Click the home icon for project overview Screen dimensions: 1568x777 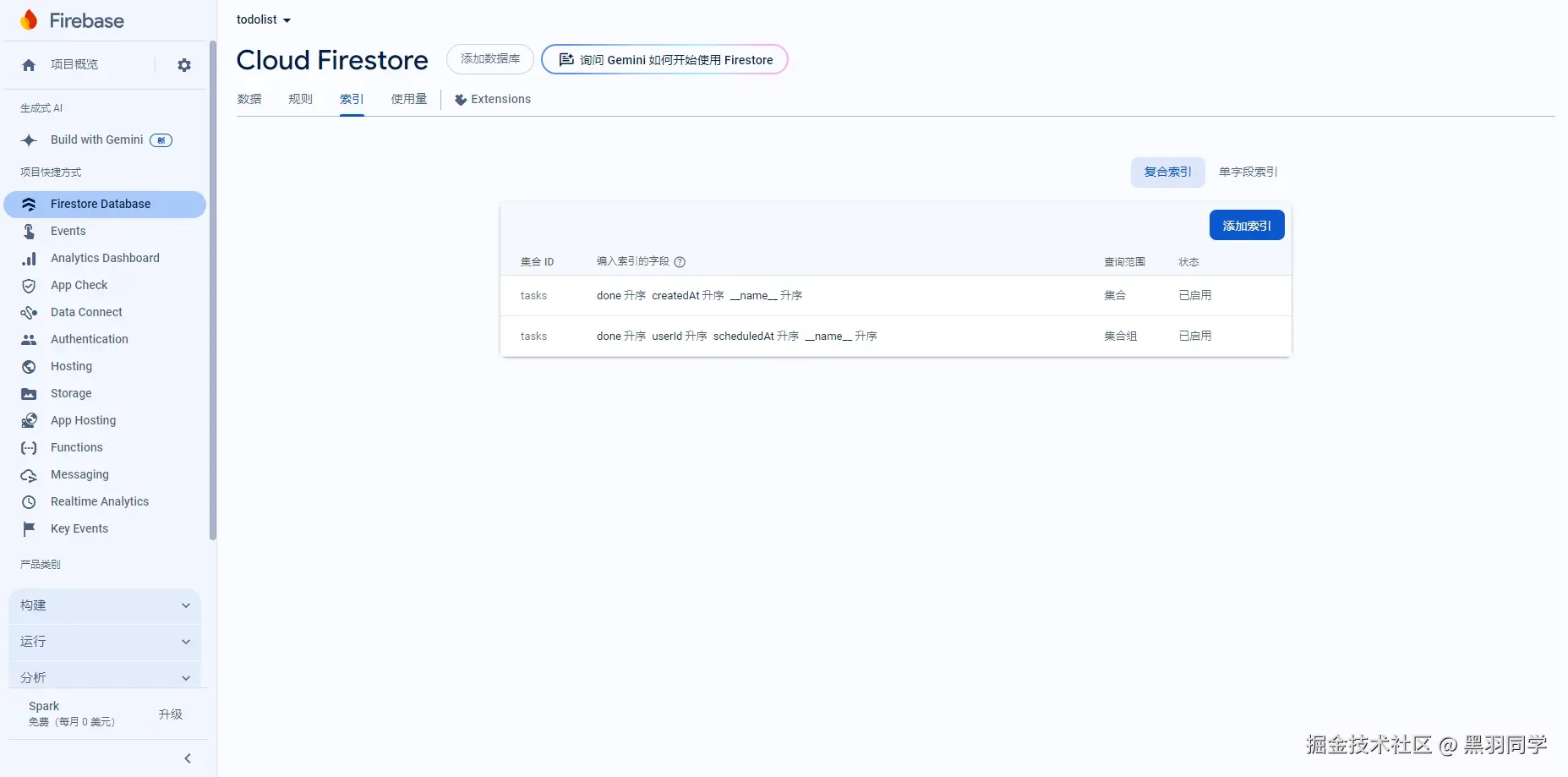pos(29,65)
